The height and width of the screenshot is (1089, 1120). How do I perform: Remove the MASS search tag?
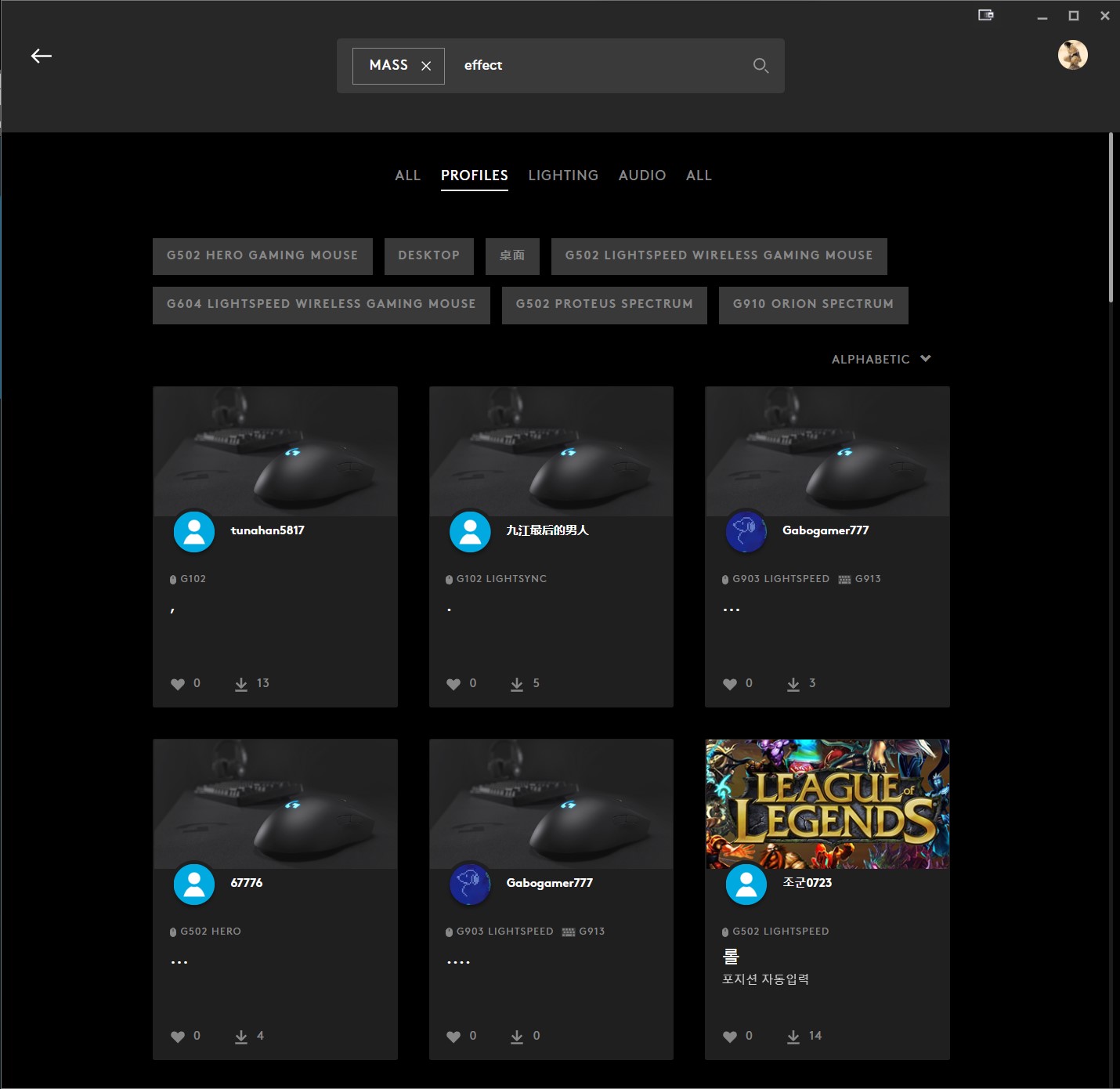pos(427,66)
